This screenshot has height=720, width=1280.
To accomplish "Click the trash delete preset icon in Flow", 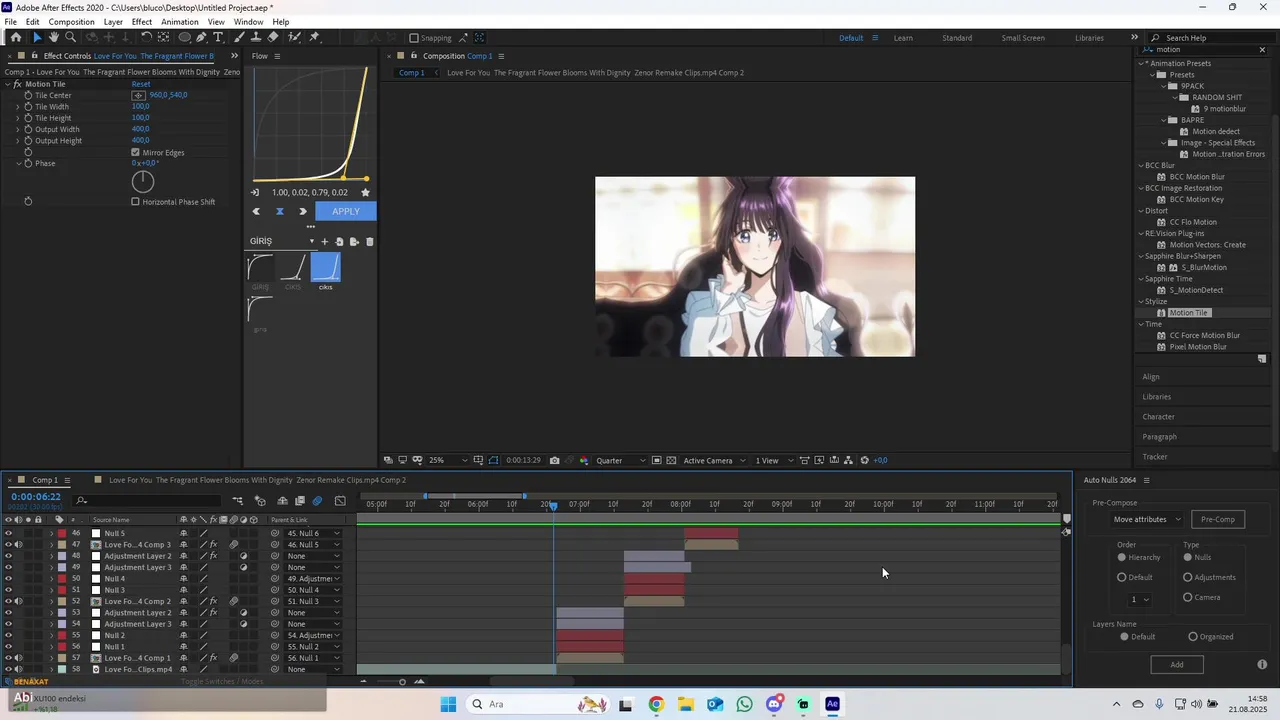I will (x=369, y=241).
